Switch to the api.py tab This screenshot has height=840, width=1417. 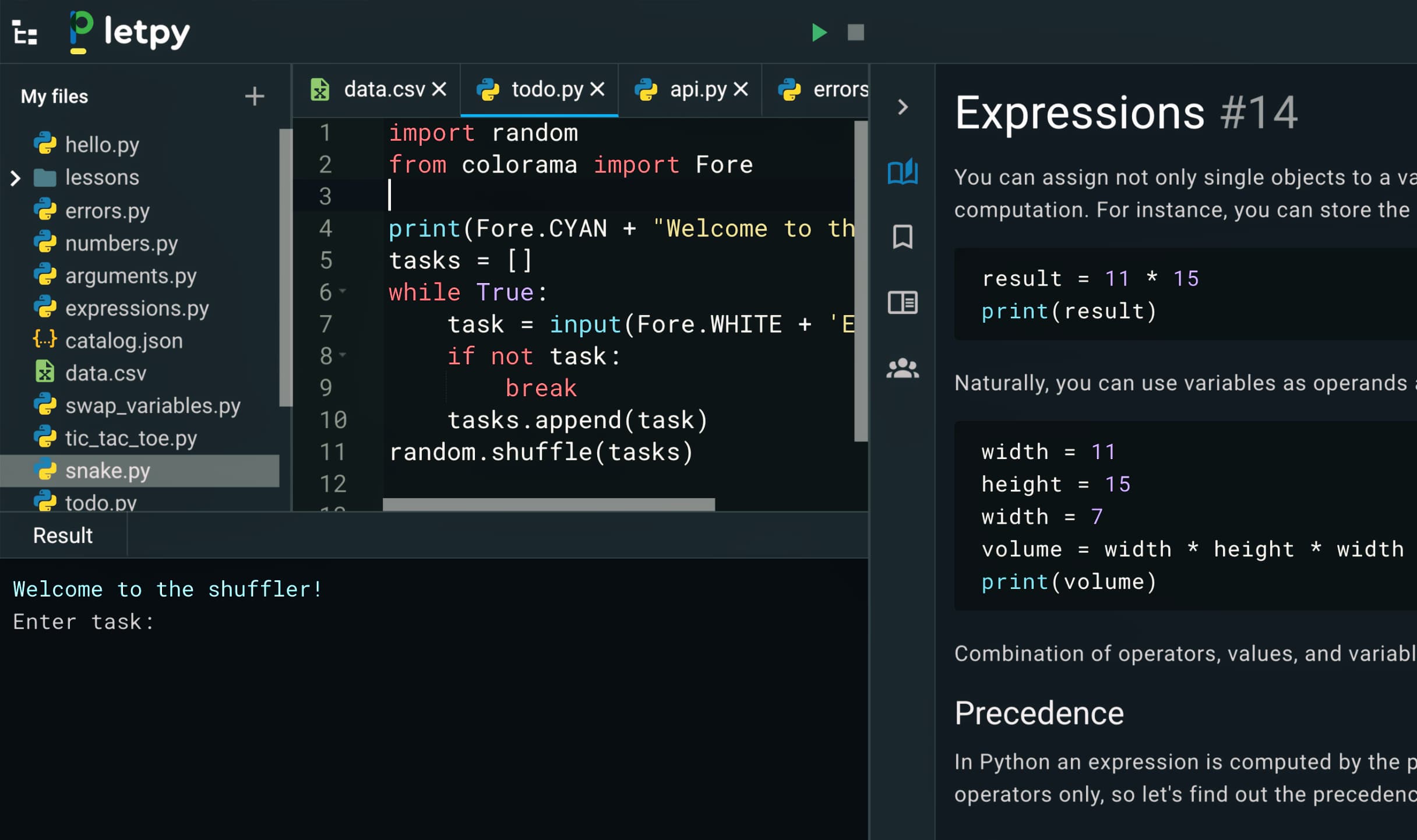[697, 90]
